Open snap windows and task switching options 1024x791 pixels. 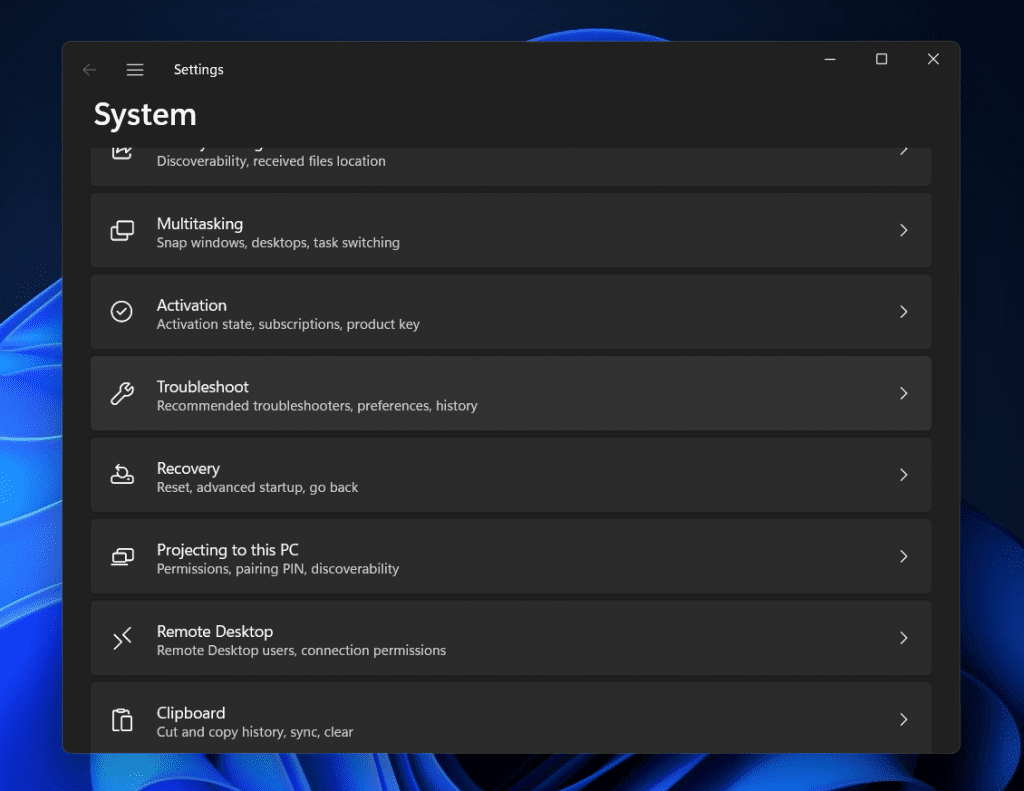511,230
